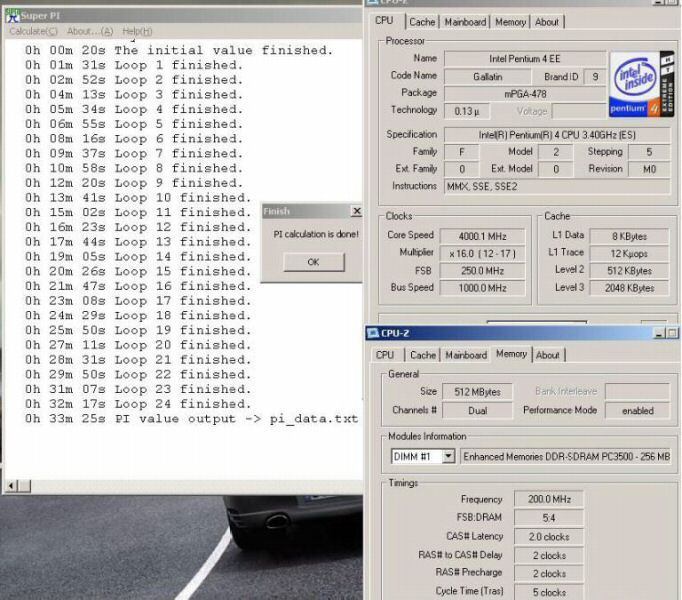The width and height of the screenshot is (682, 600).
Task: Click the Brand ID 9 field
Action: coord(595,77)
